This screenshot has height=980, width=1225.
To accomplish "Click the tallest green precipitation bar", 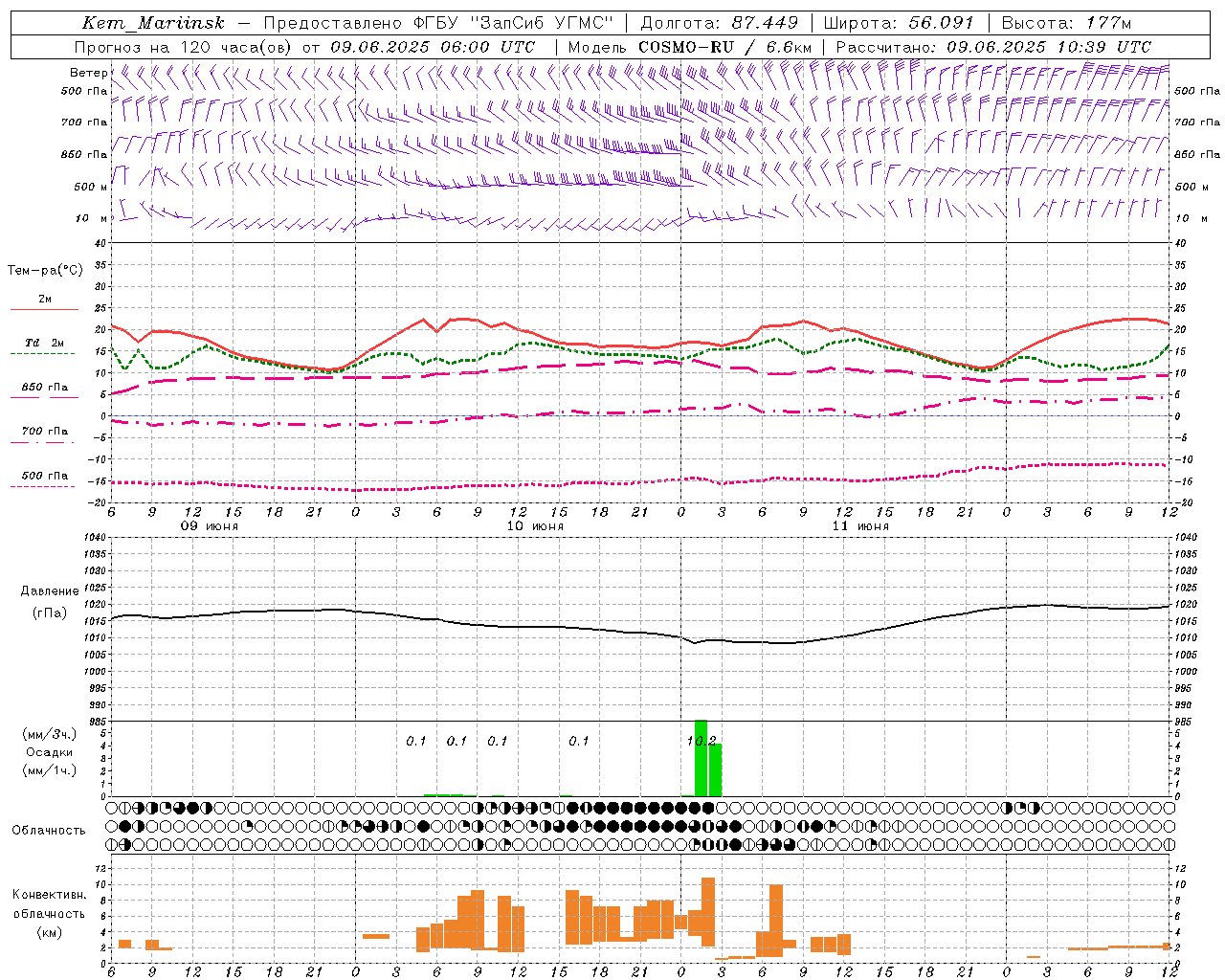I will 701,758.
